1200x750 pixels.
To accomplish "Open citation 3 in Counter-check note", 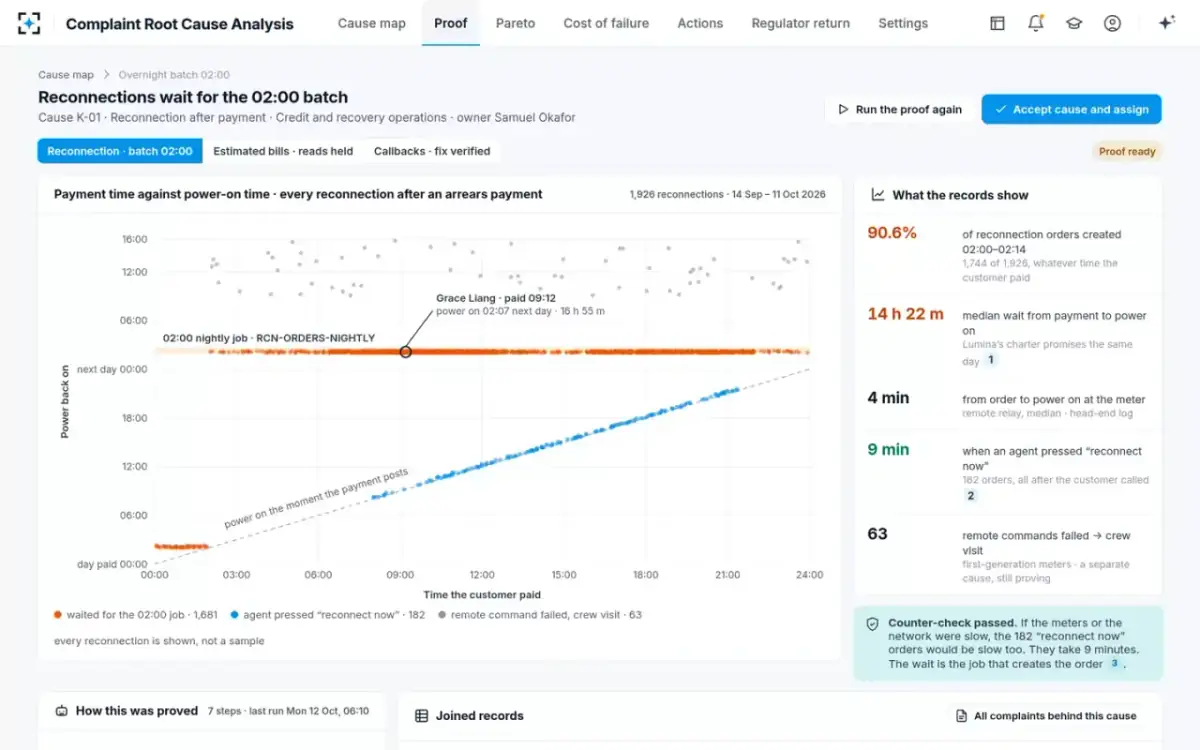I will point(1114,663).
